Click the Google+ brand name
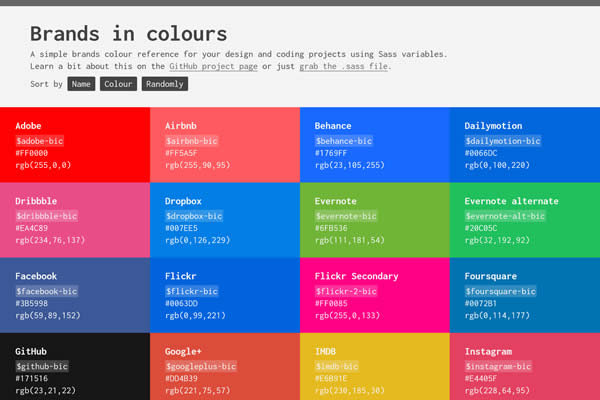This screenshot has width=600, height=400. [183, 351]
